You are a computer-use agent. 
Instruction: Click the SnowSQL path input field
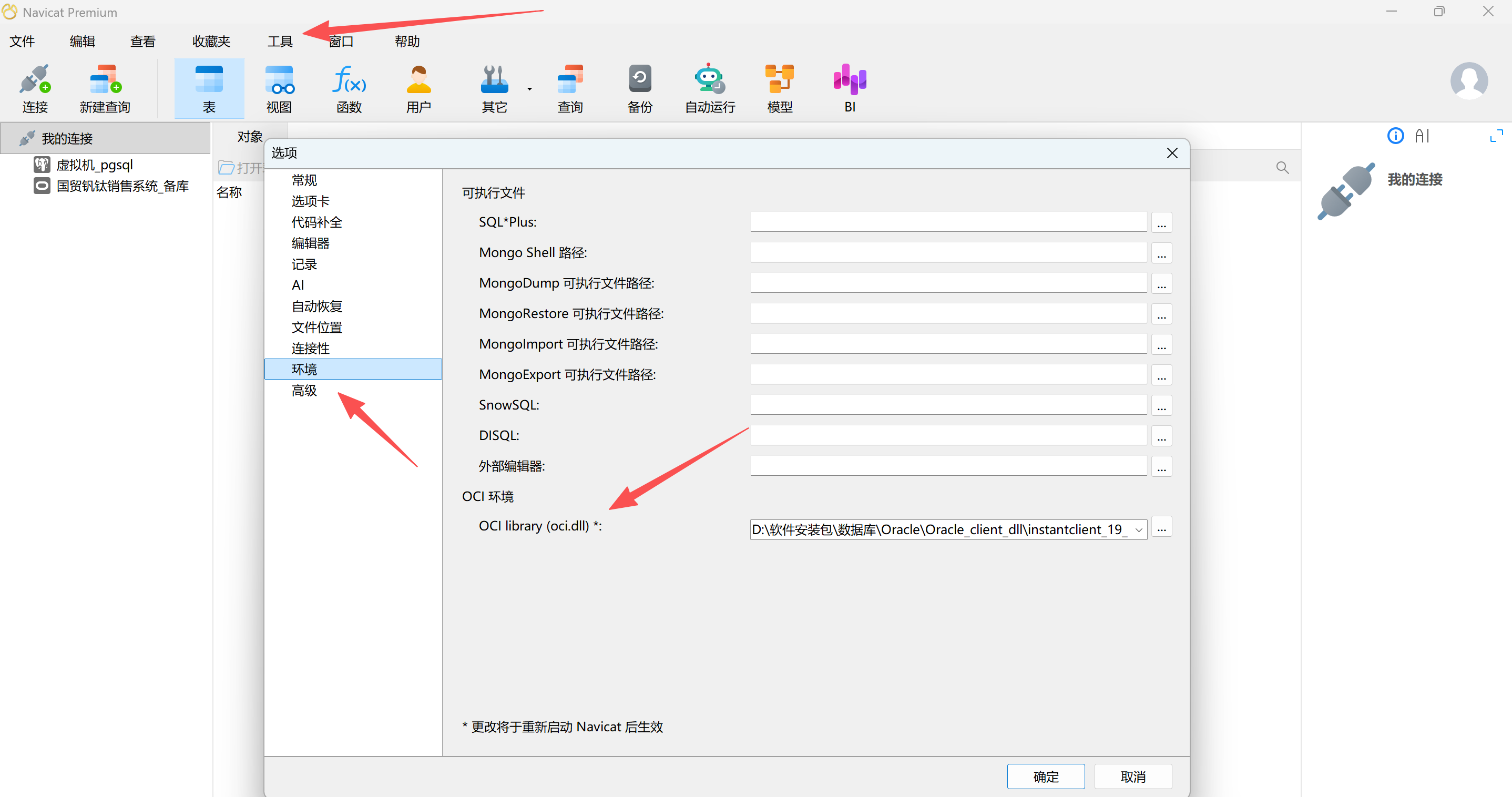click(948, 405)
